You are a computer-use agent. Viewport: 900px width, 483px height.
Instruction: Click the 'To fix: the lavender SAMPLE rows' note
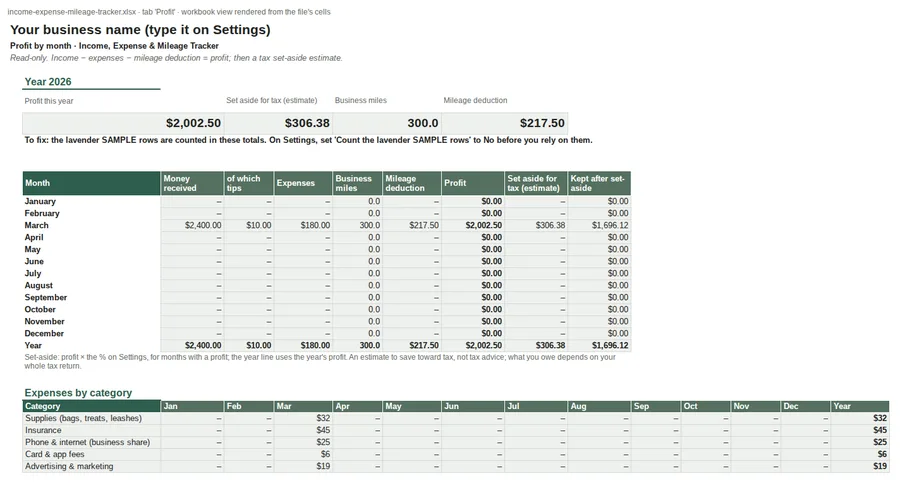(x=308, y=140)
